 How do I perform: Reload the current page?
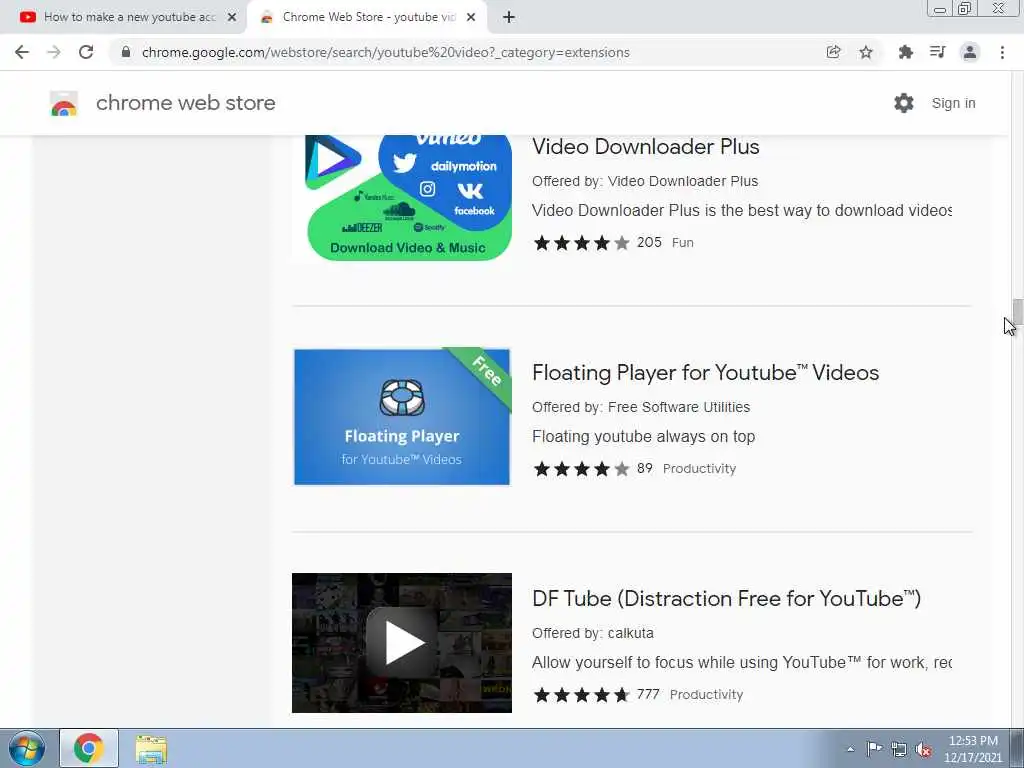[x=86, y=52]
